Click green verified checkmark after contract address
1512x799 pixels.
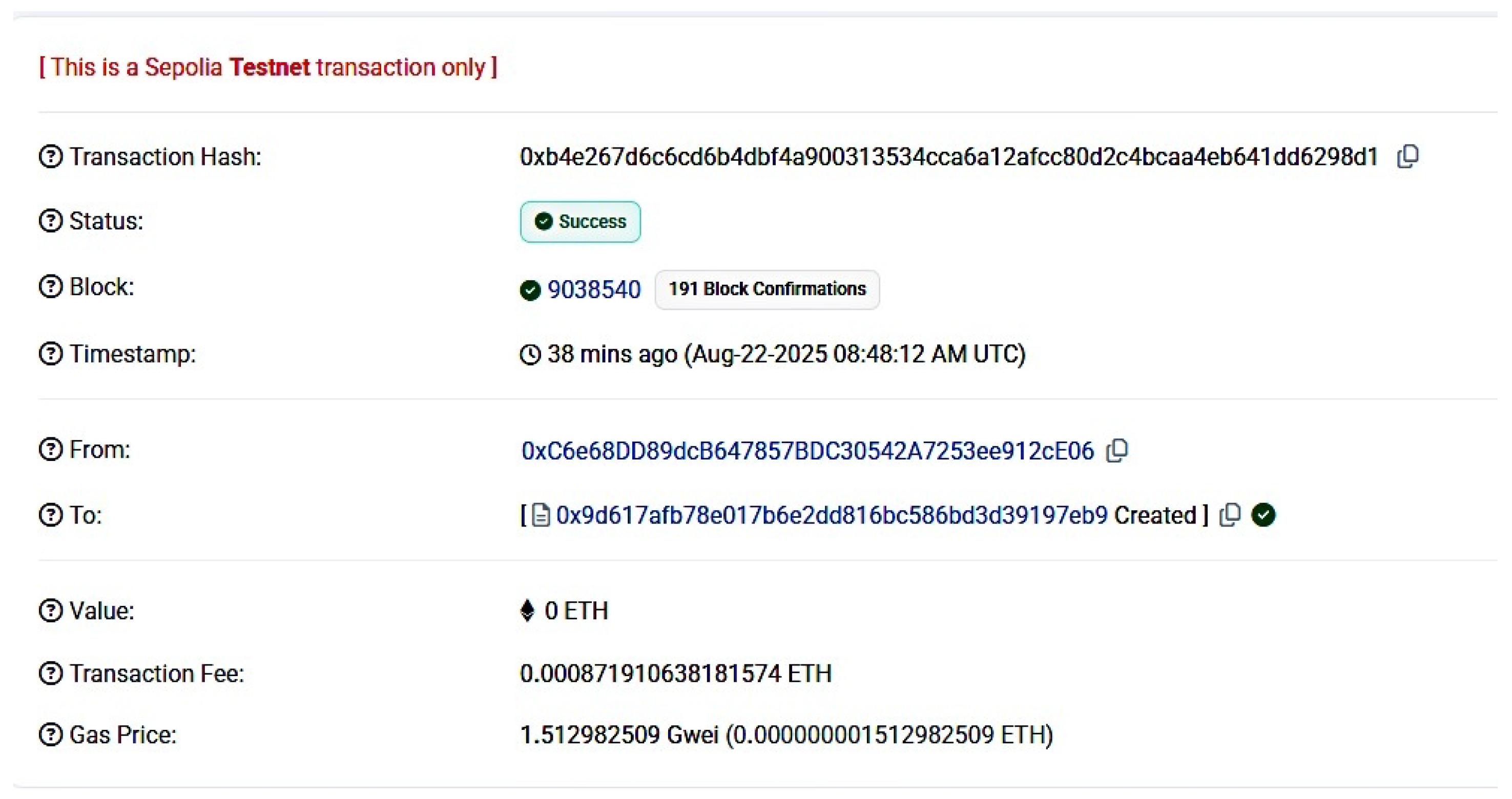click(1264, 515)
